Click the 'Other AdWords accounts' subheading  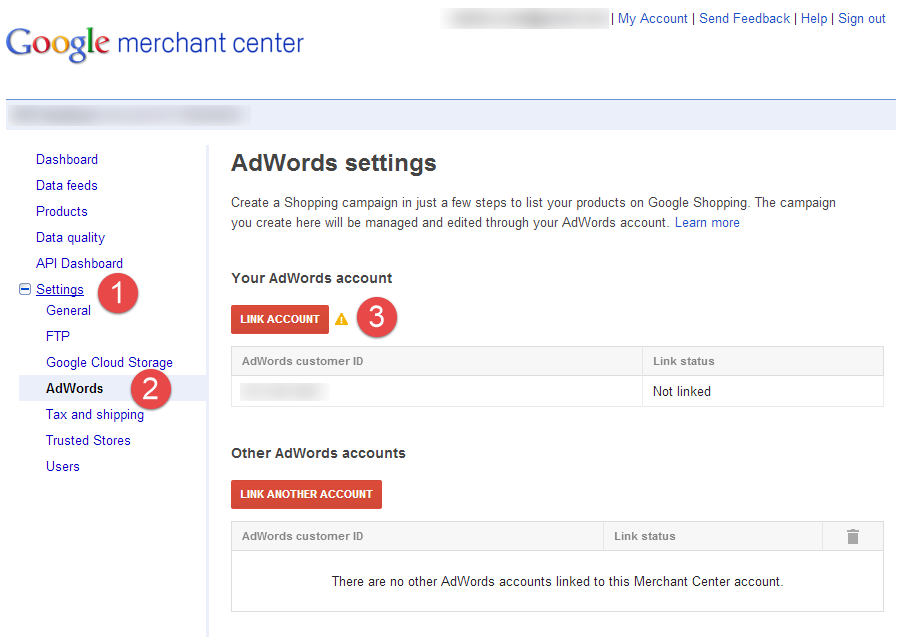pos(318,453)
